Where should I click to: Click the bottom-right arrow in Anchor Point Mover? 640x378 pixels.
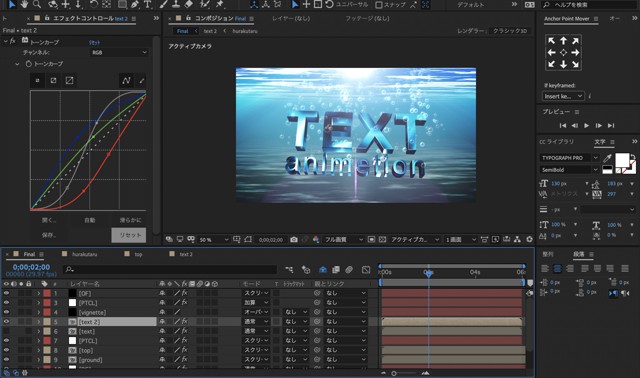coord(576,64)
